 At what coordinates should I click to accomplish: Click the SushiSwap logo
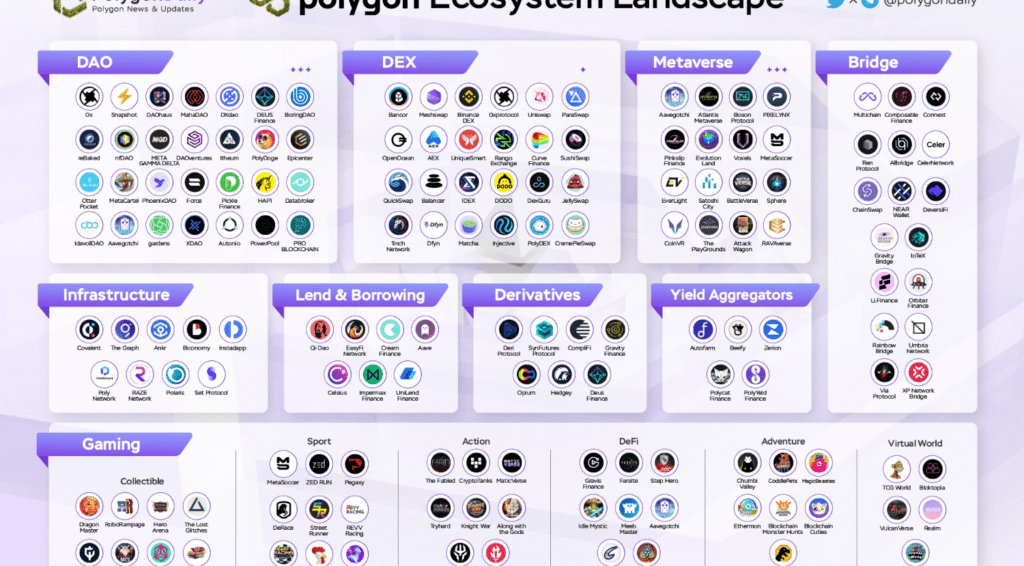point(575,140)
